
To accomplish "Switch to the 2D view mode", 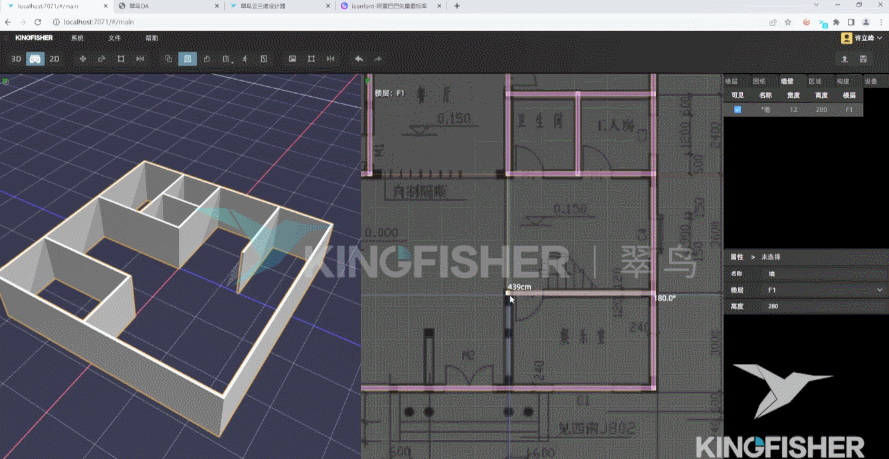I will tap(54, 59).
